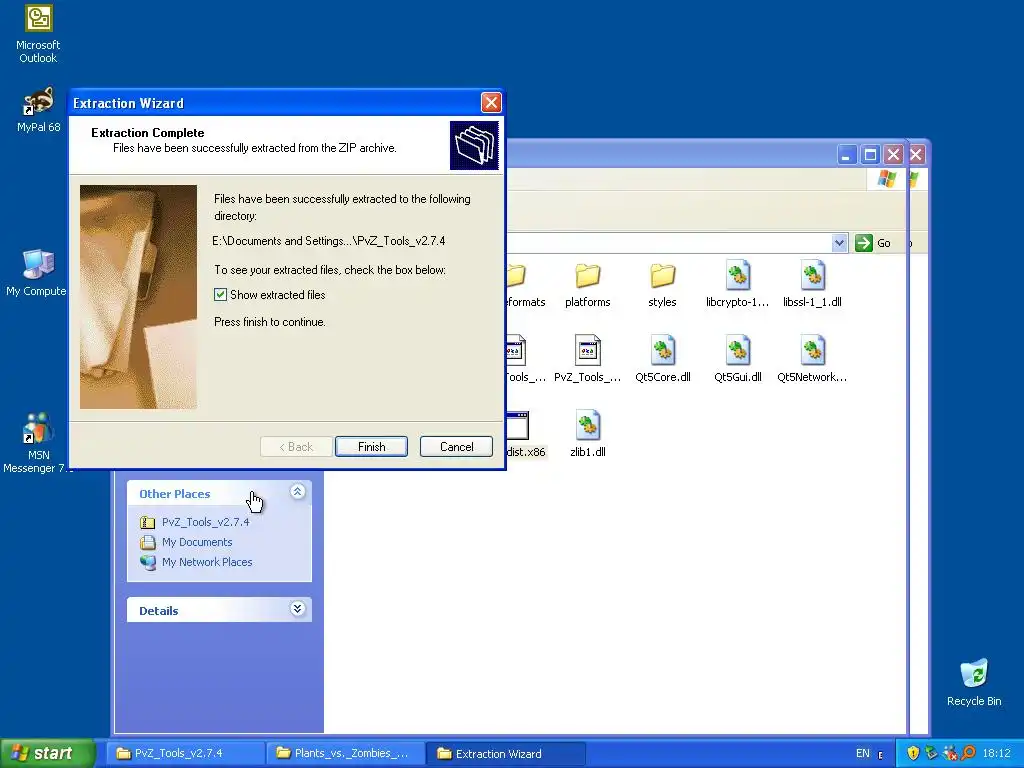This screenshot has width=1024, height=768.
Task: Click Cancel in the Extraction Wizard
Action: [x=456, y=447]
